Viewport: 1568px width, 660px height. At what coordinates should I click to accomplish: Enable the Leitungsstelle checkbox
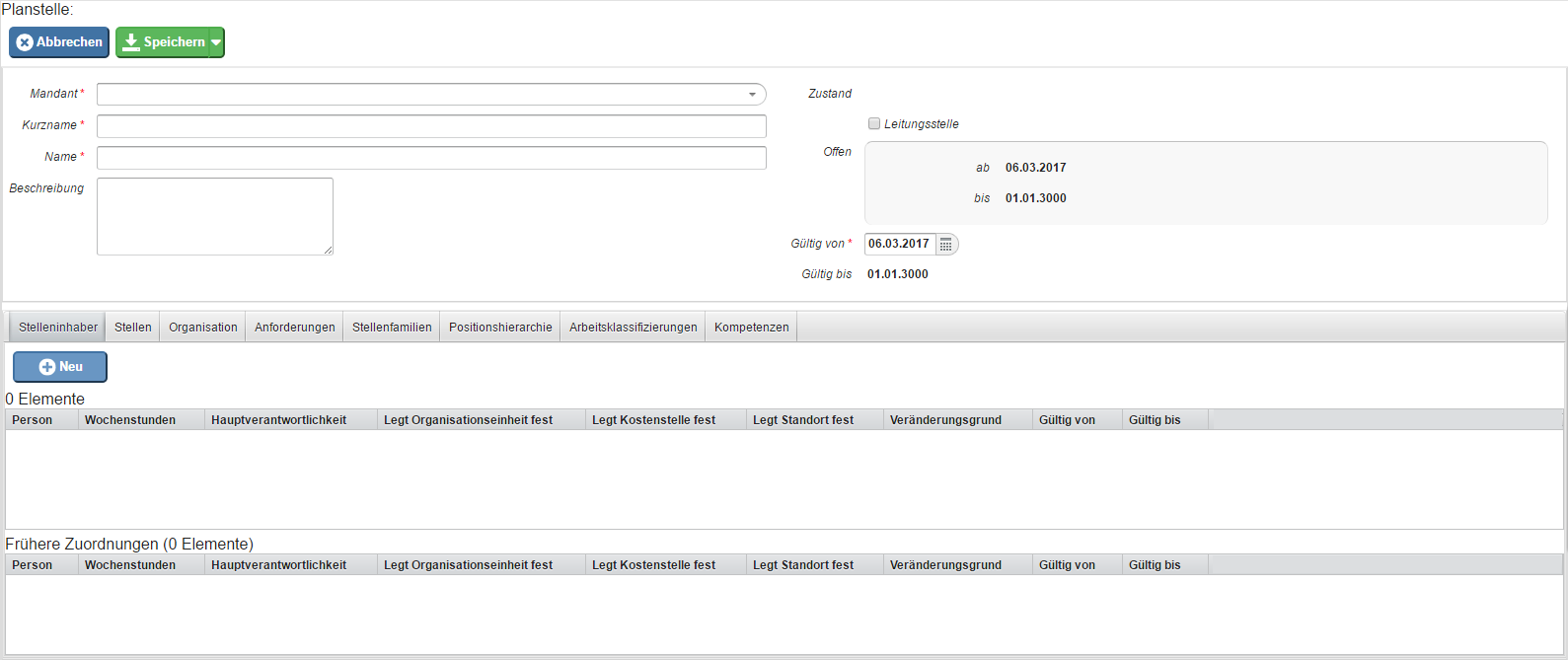[874, 124]
